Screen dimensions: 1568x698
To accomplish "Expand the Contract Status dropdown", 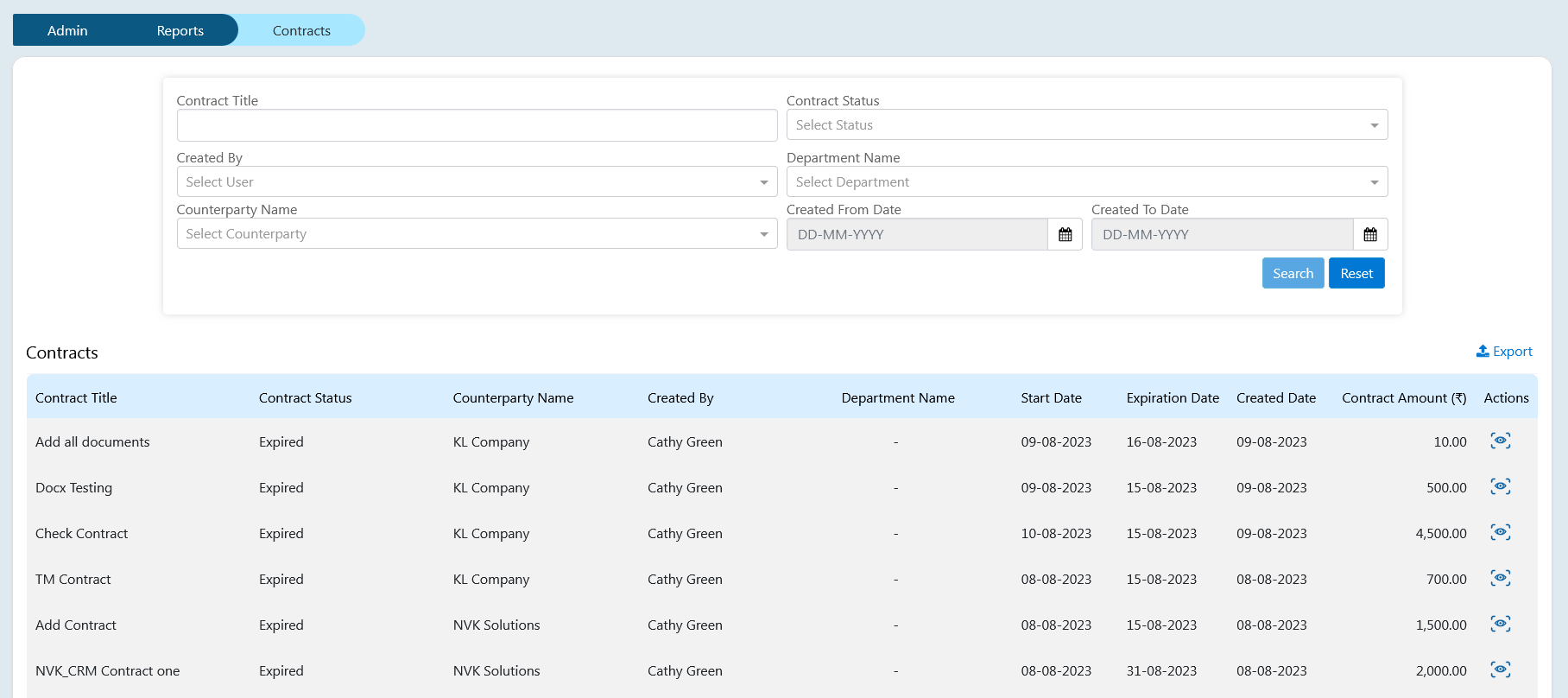I will click(x=1086, y=125).
